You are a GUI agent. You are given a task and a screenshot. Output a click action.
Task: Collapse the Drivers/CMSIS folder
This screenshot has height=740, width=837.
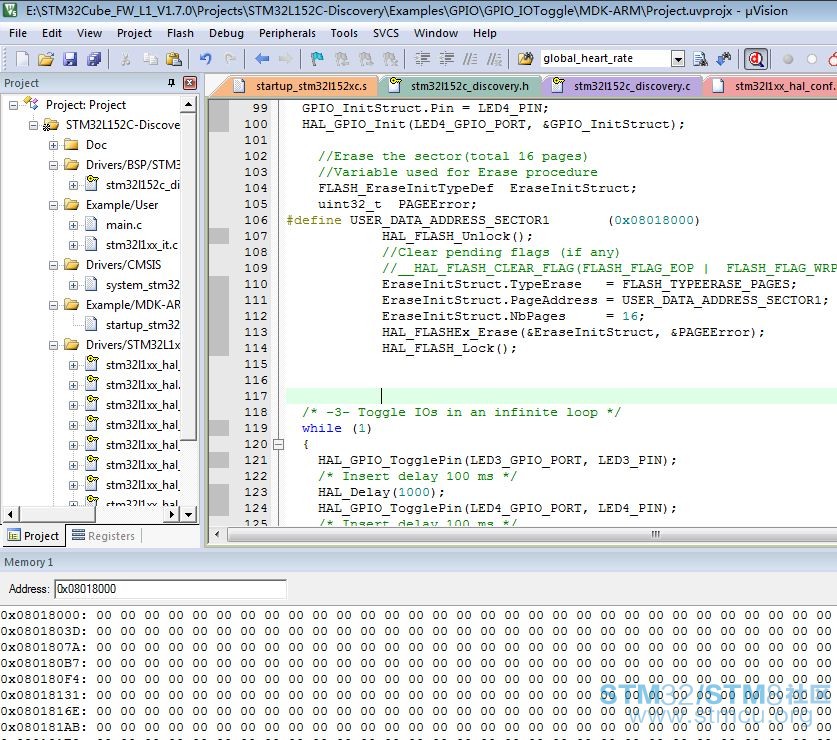pos(53,265)
